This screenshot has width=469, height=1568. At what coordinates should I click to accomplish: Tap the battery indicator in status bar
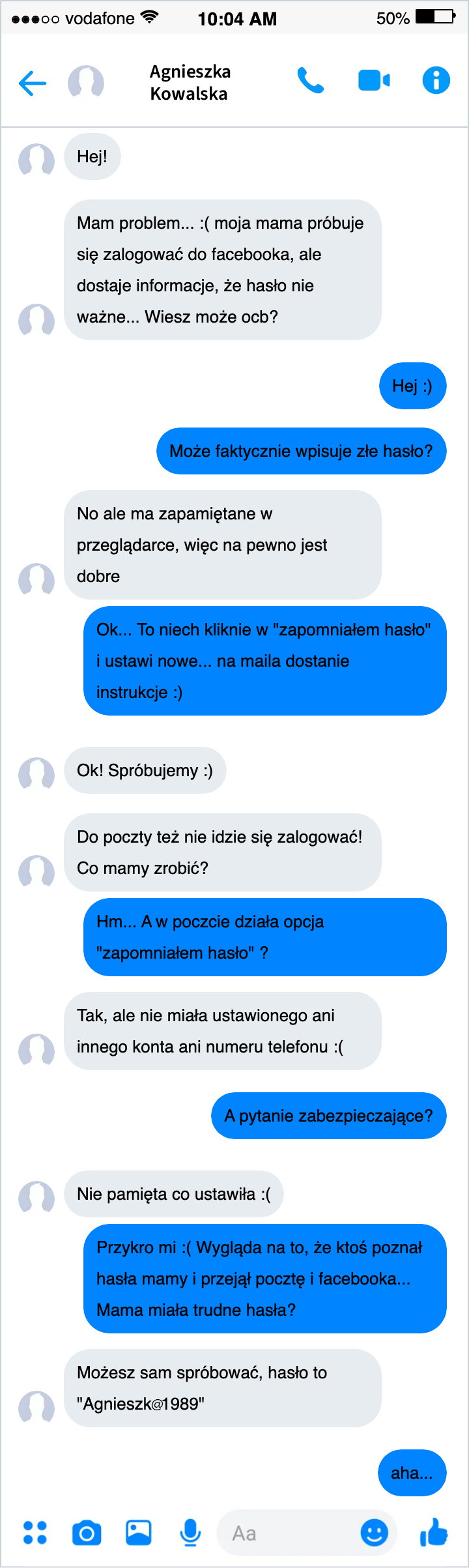435,17
